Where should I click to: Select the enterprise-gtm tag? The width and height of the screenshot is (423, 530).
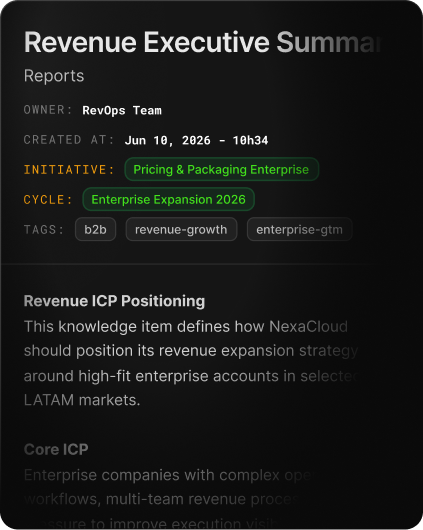[x=300, y=230]
